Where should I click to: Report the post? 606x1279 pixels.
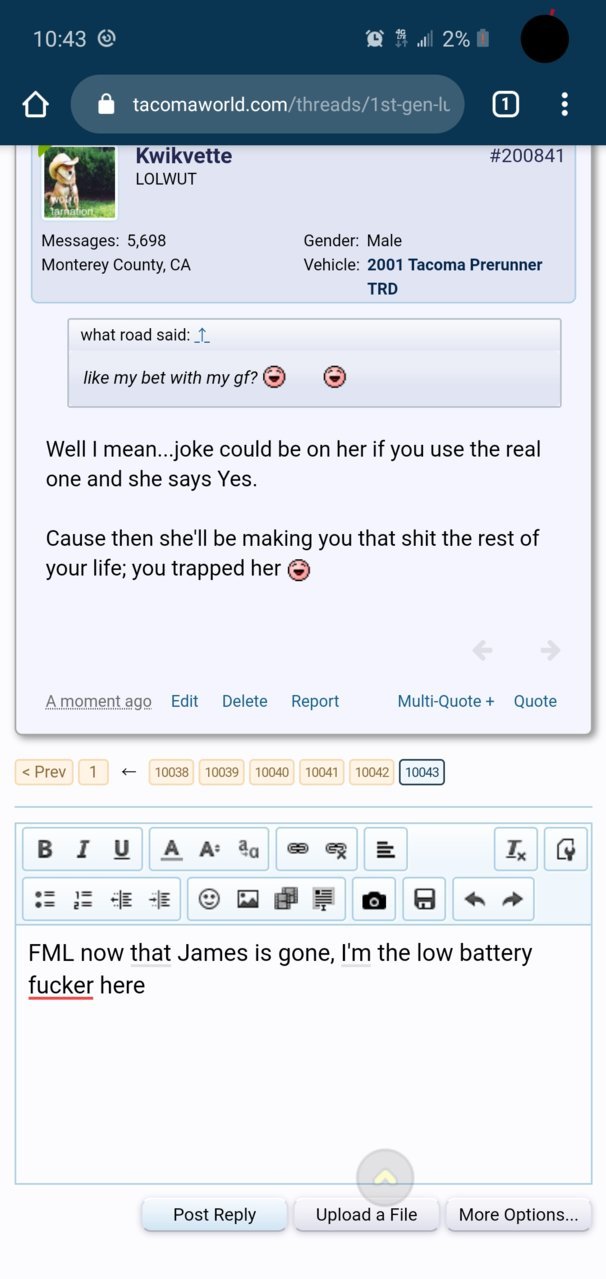point(315,701)
